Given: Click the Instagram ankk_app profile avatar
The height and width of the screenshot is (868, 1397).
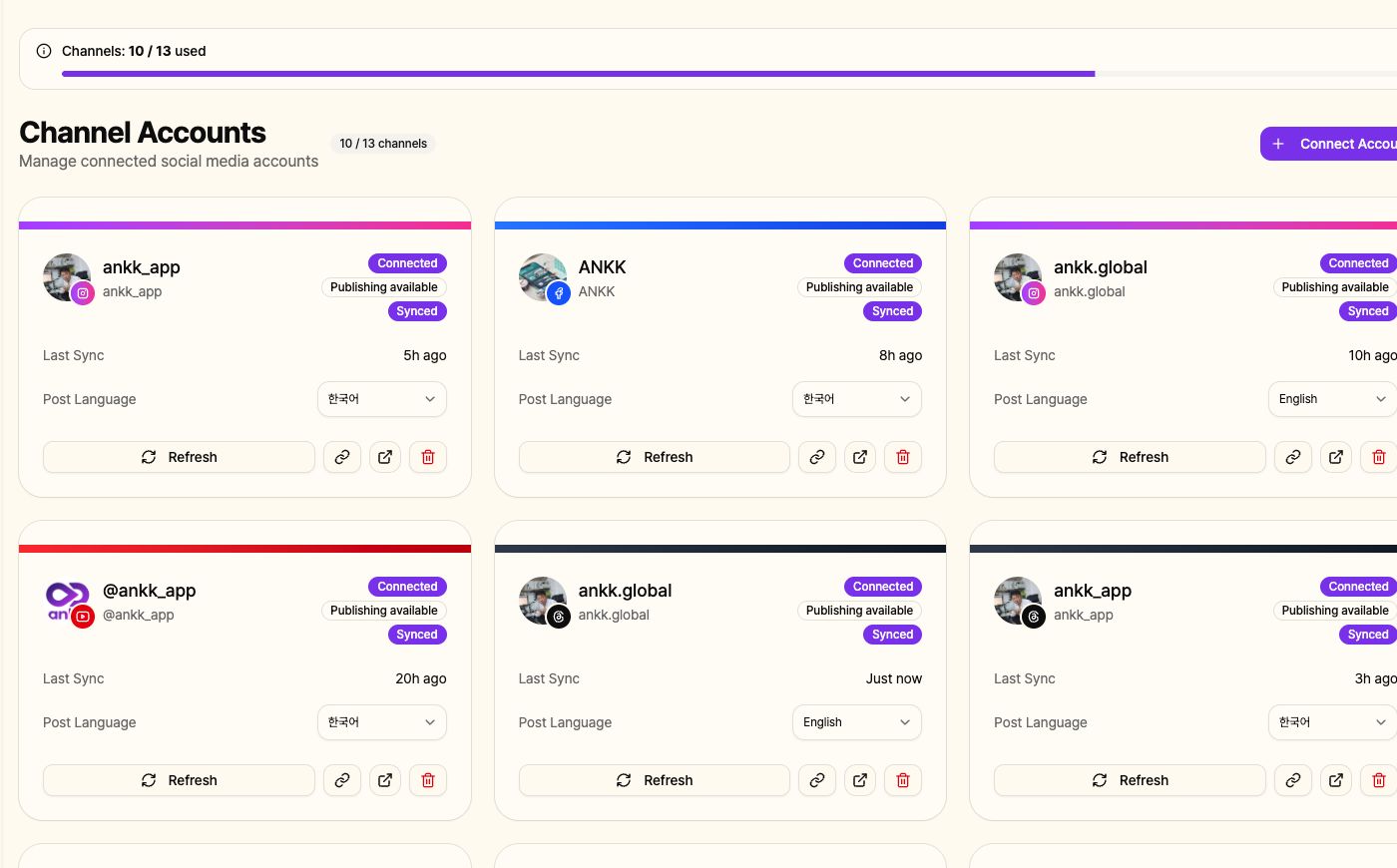Looking at the screenshot, I should pyautogui.click(x=67, y=277).
